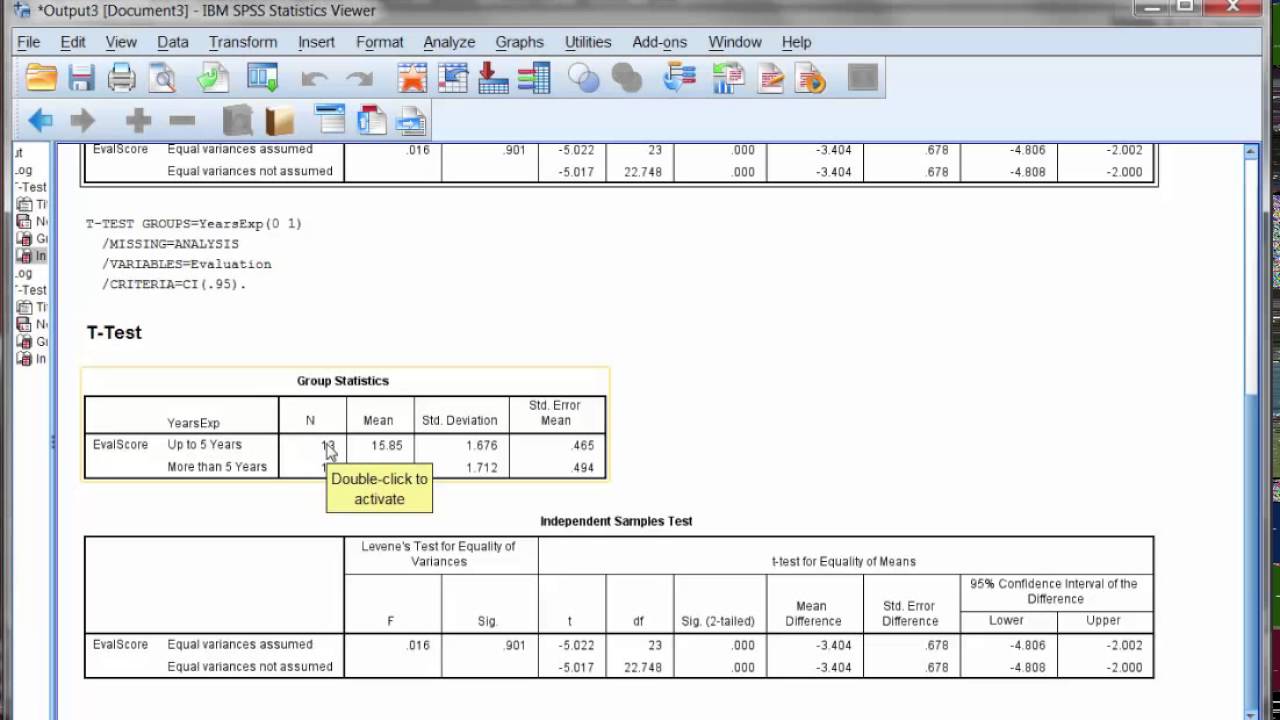Go to data with the star icon

(412, 78)
